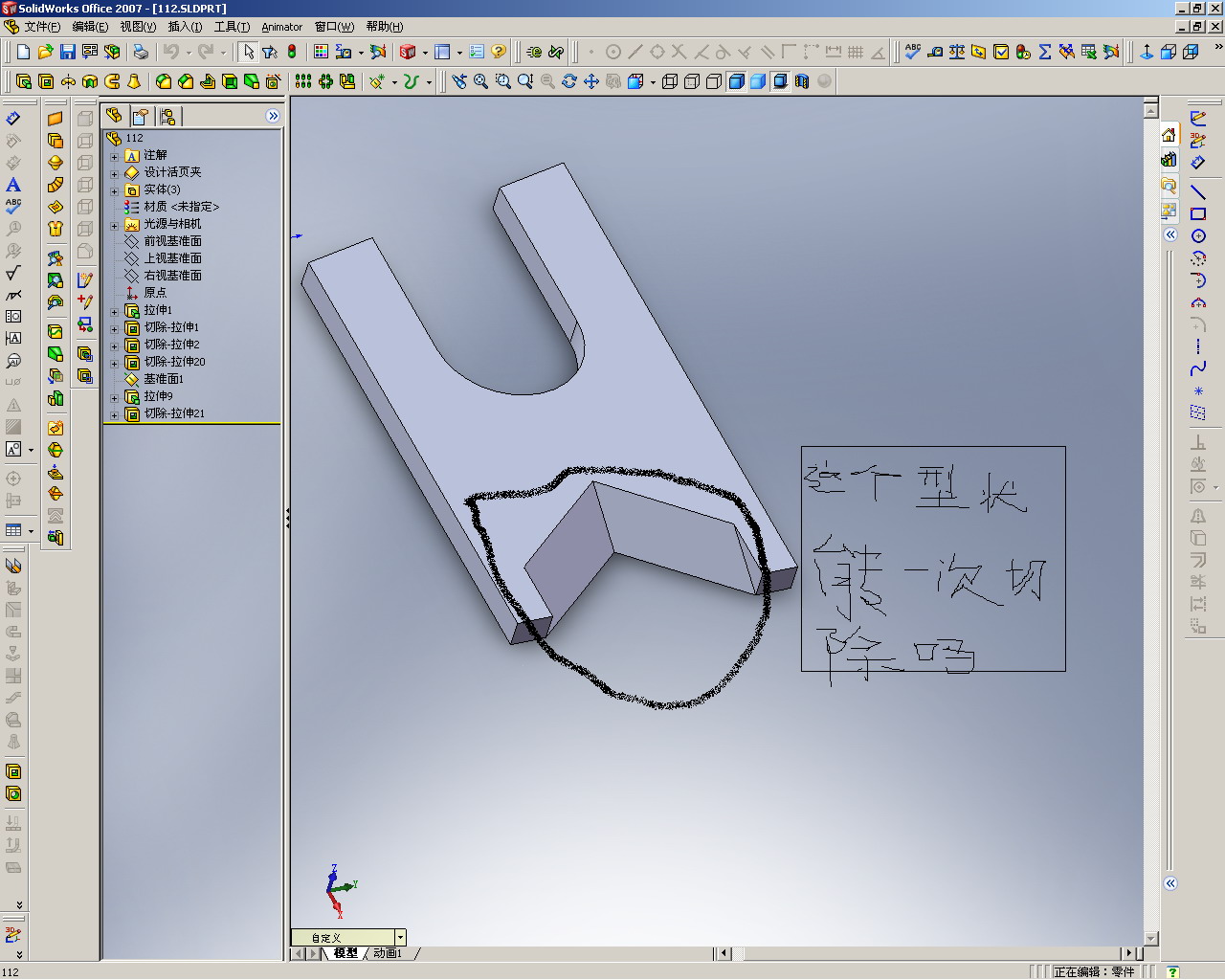This screenshot has height=980, width=1225.
Task: Open the 插入(I) menu
Action: coord(185,27)
